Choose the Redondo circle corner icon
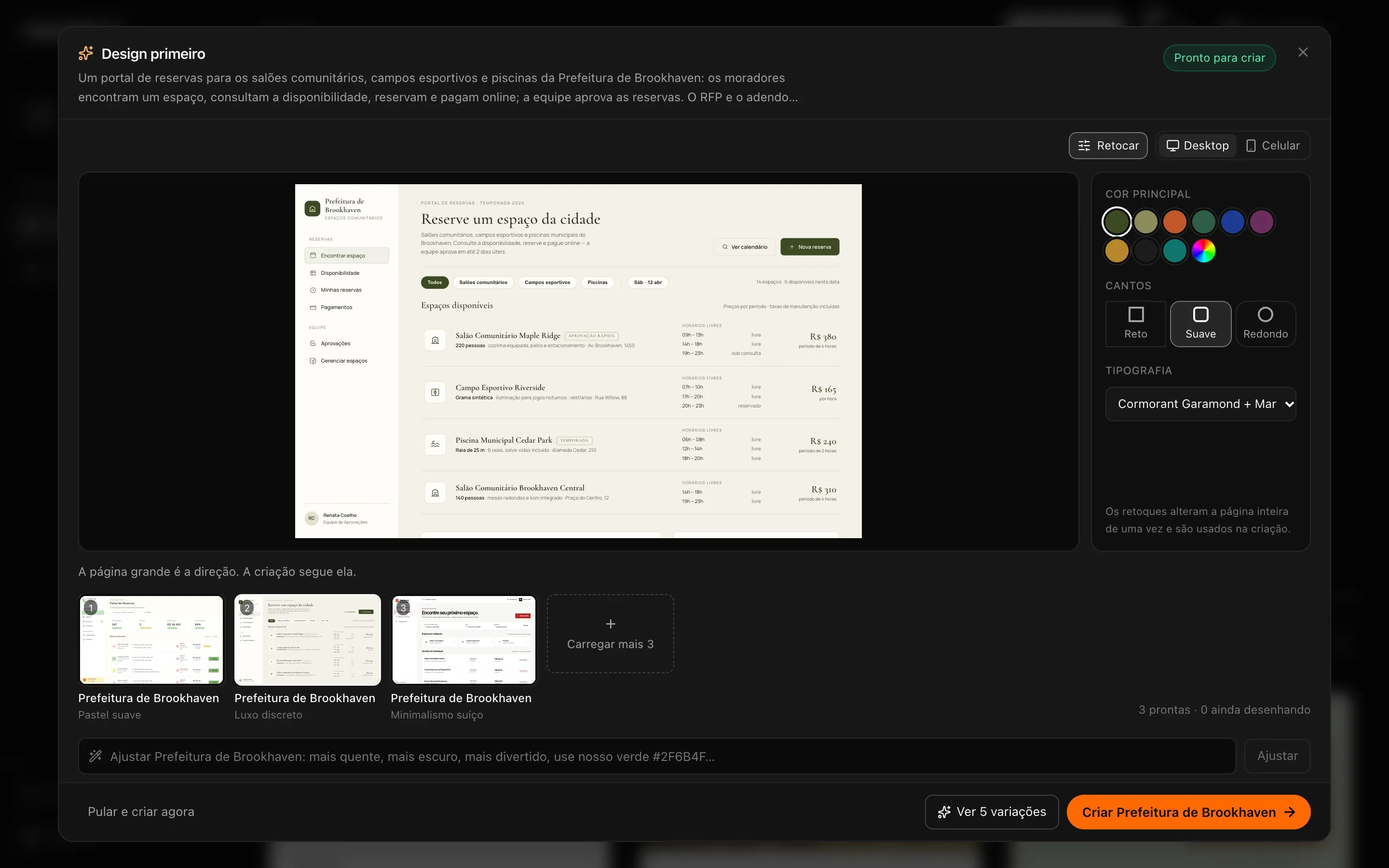Image resolution: width=1389 pixels, height=868 pixels. (x=1265, y=314)
